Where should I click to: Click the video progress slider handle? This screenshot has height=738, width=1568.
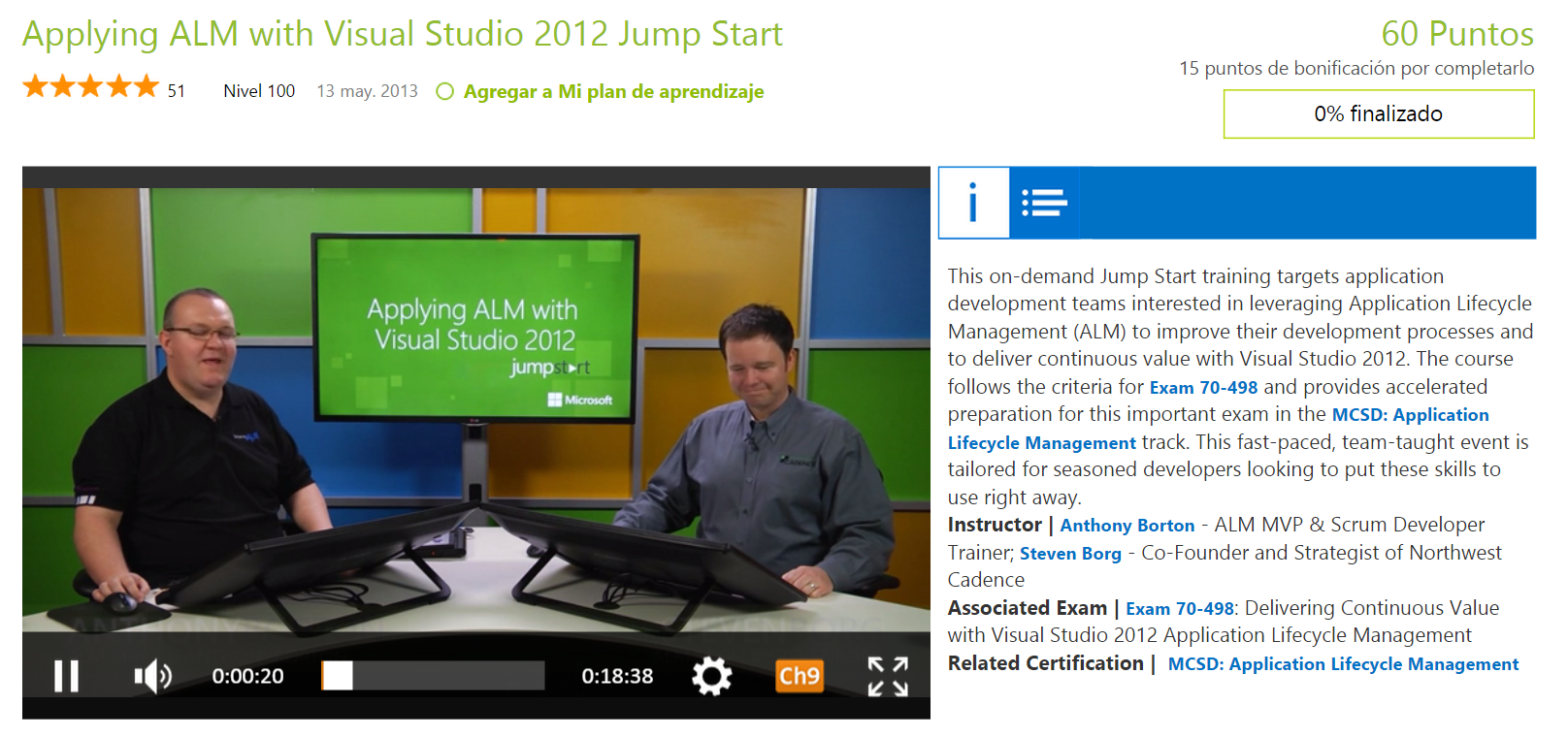click(x=338, y=676)
